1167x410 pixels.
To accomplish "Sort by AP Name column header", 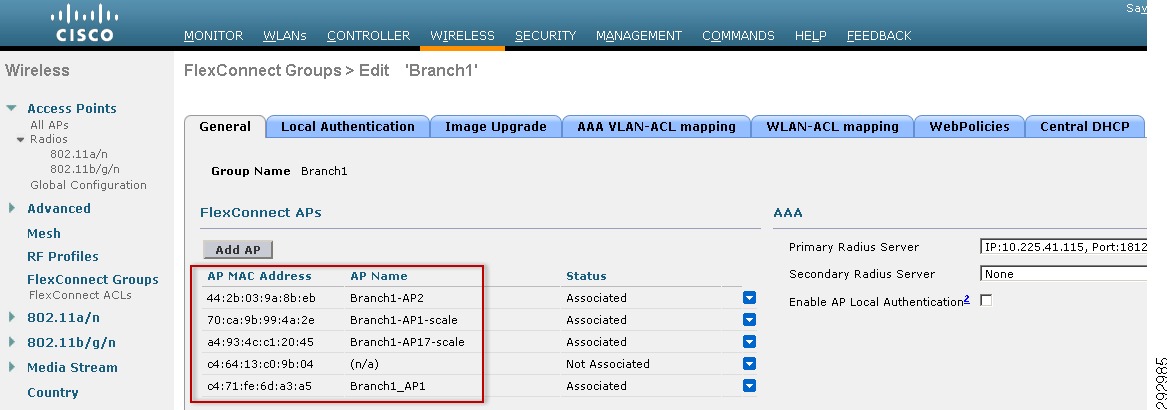I will [379, 275].
